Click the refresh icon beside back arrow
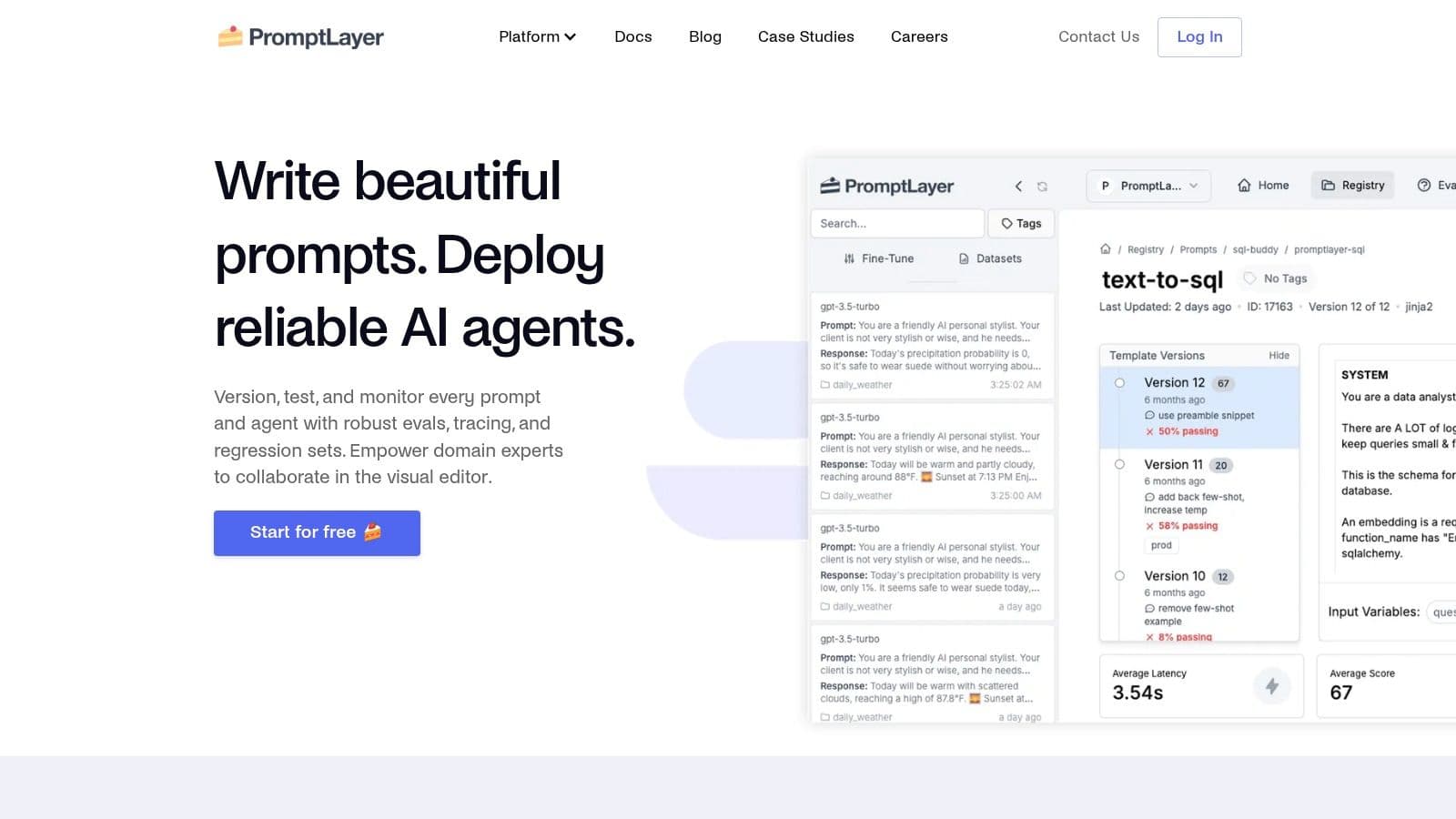This screenshot has width=1456, height=819. tap(1042, 187)
